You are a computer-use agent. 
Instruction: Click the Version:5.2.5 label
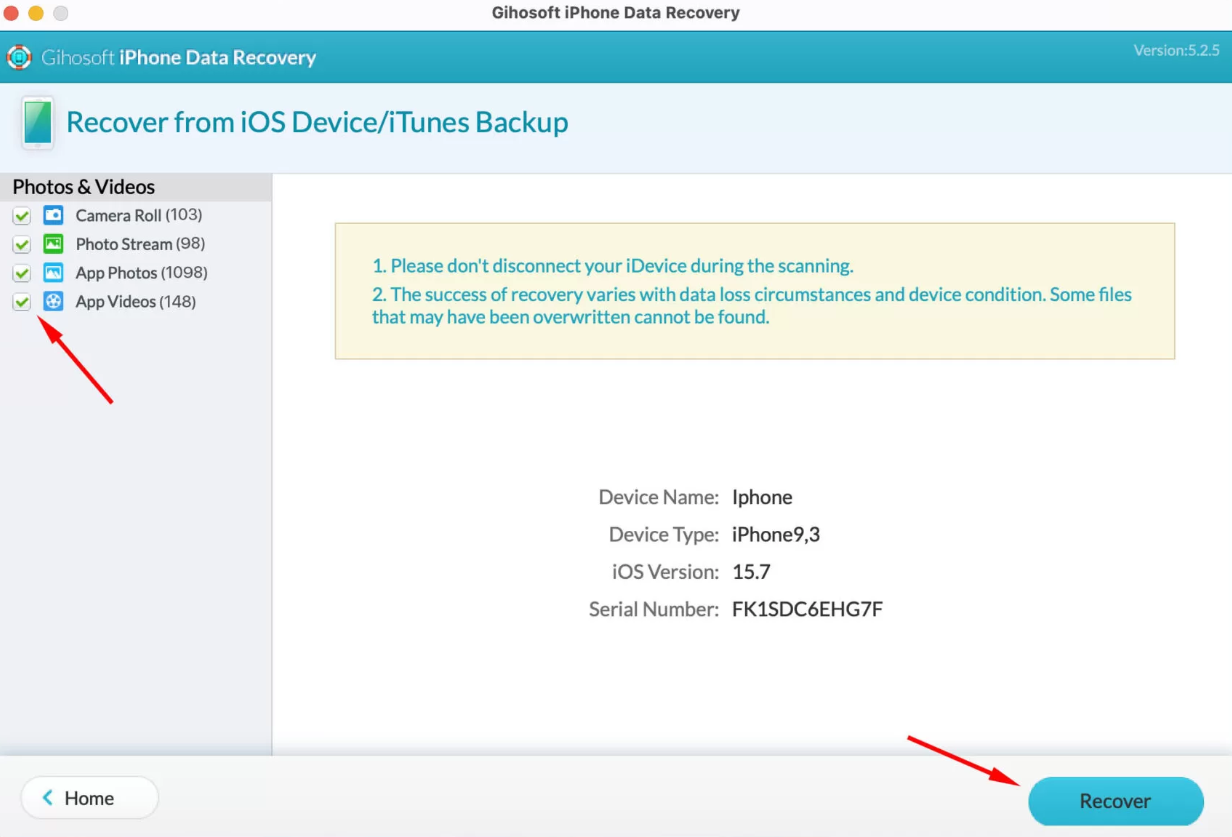[x=1176, y=50]
